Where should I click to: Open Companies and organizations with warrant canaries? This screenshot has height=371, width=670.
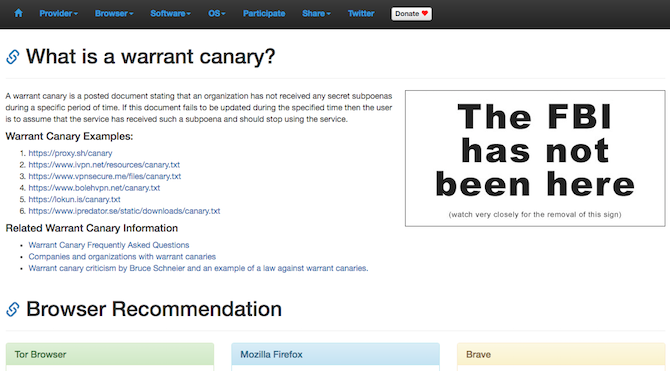click(122, 256)
